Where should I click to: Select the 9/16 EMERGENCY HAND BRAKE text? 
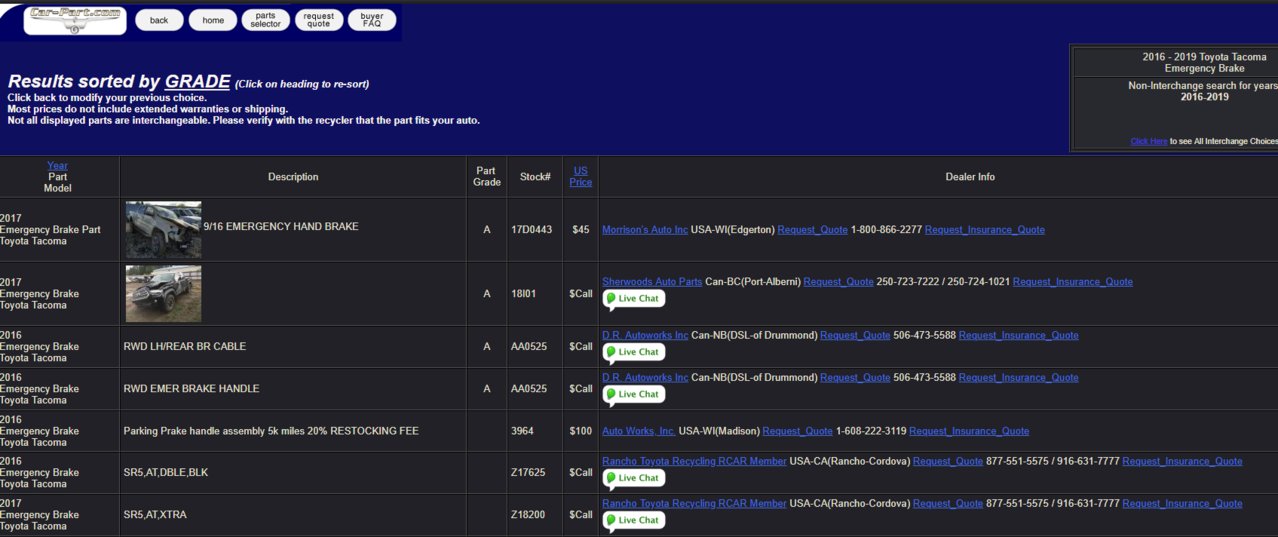pyautogui.click(x=281, y=227)
